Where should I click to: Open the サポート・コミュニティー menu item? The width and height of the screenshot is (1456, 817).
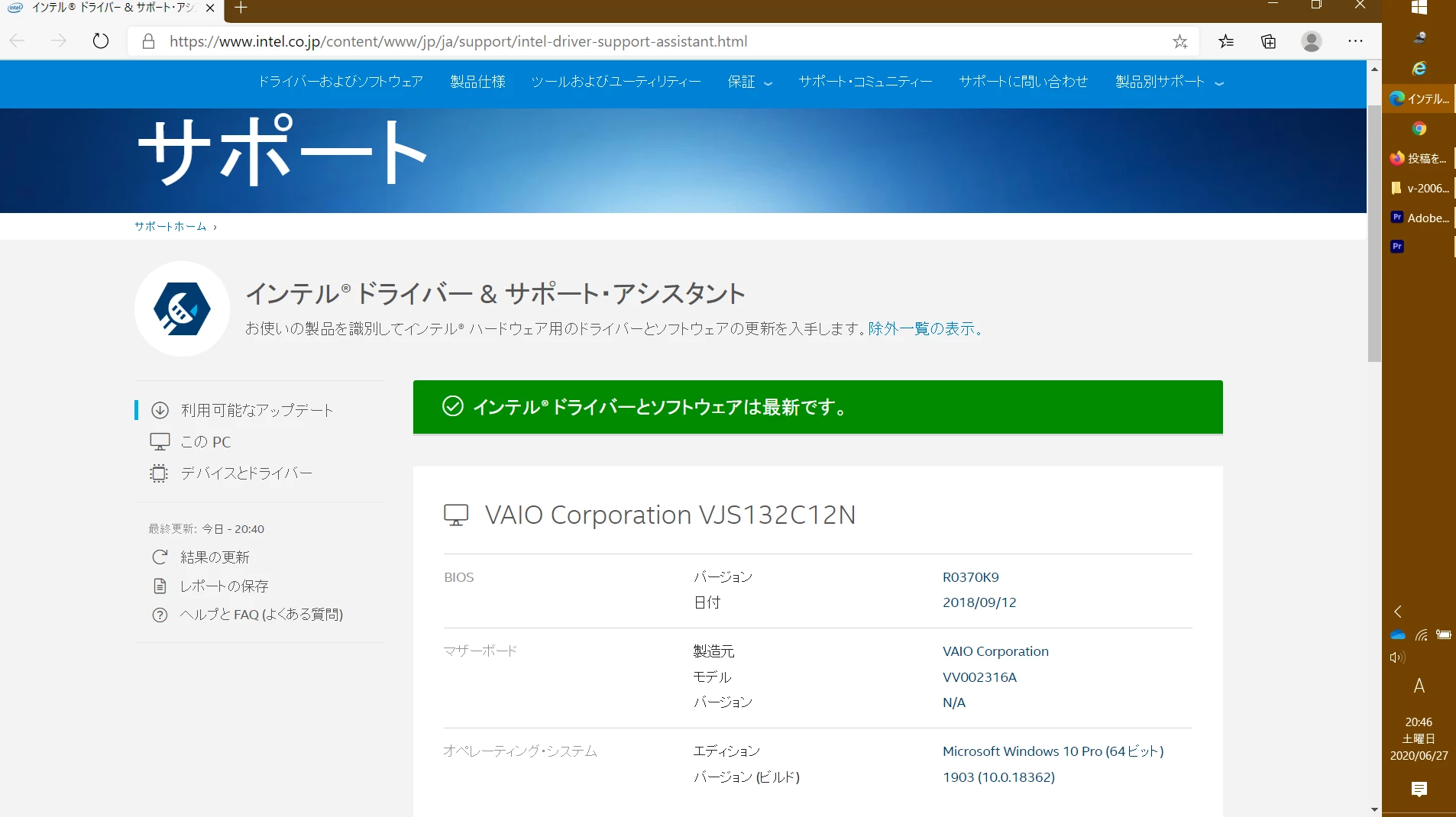coord(866,82)
